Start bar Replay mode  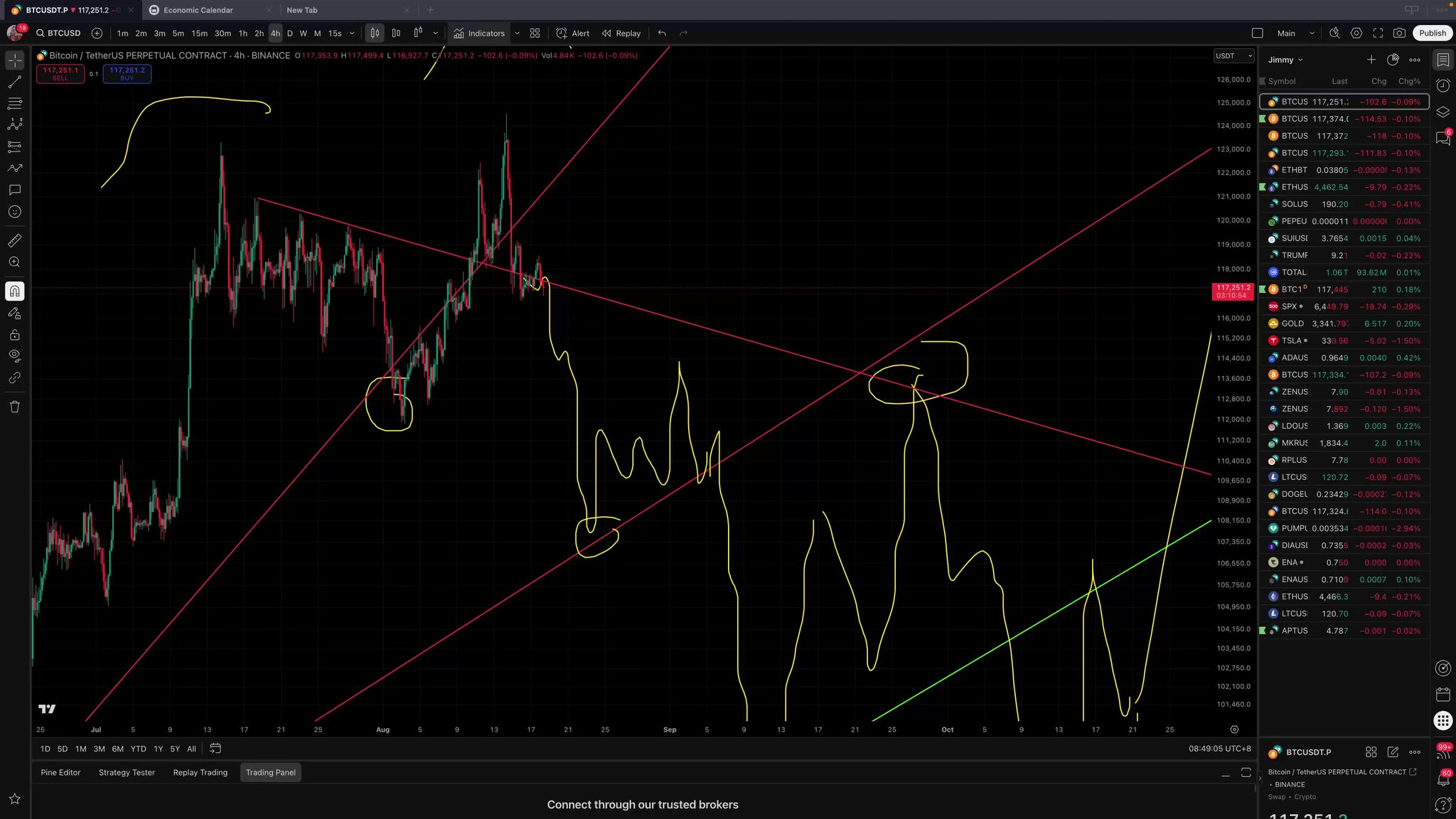621,33
